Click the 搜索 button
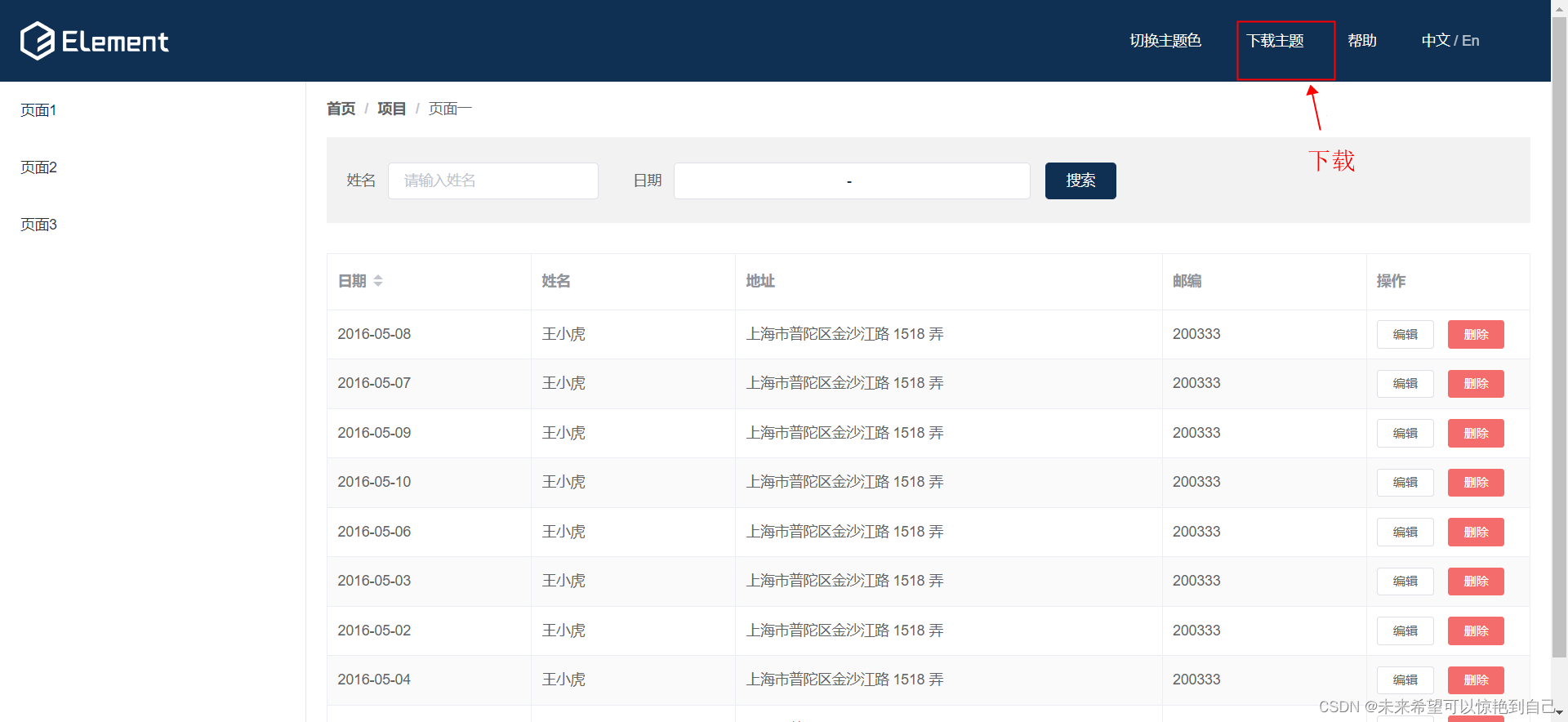The height and width of the screenshot is (722, 1568). (x=1080, y=180)
